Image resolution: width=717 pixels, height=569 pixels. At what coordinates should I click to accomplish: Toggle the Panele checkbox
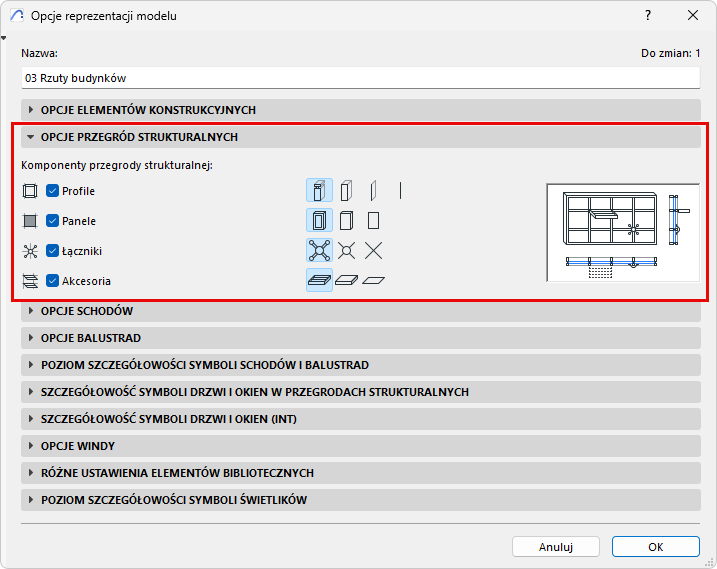[x=52, y=221]
